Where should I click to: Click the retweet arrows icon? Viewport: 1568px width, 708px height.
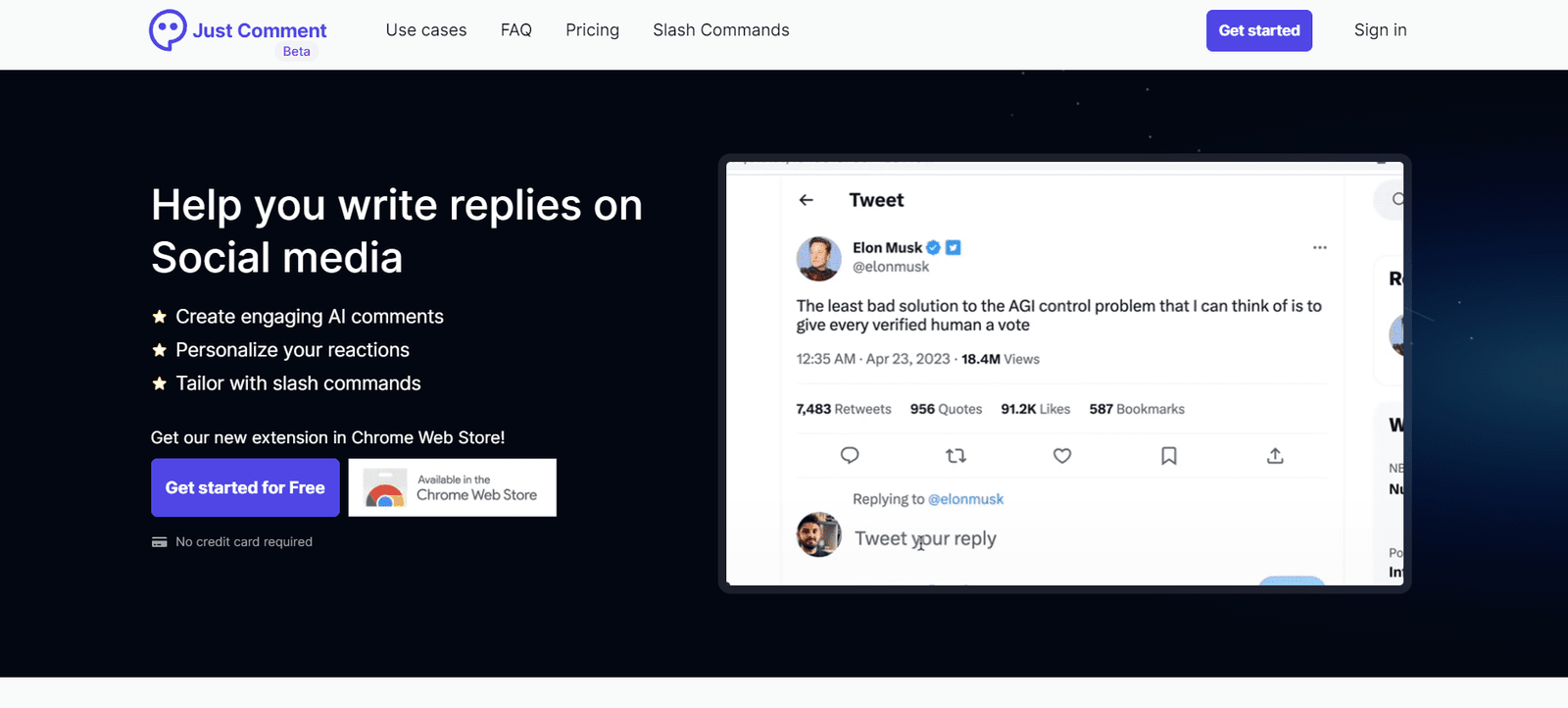click(955, 455)
